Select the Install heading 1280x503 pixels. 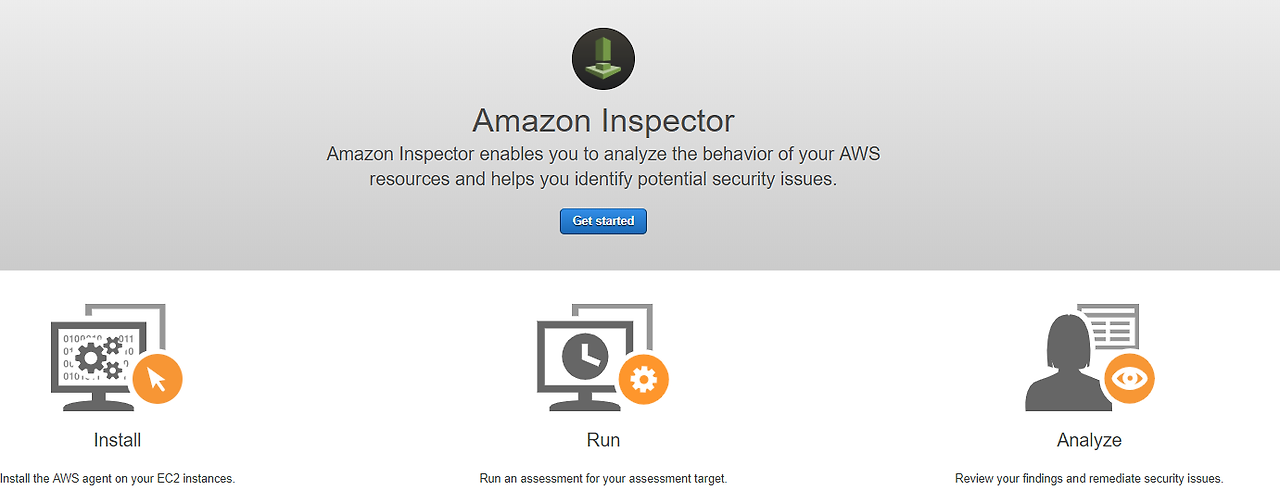pyautogui.click(x=117, y=440)
